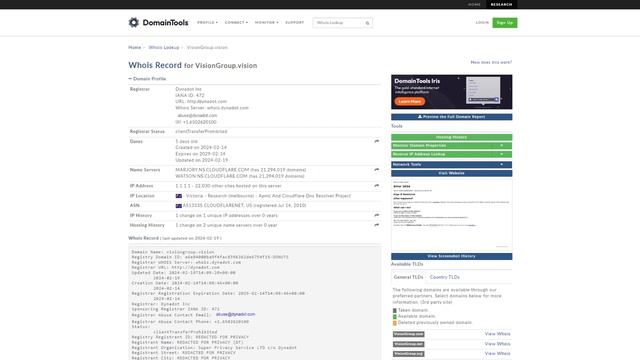Click the share arrow in Name Servers row

[x=376, y=169]
